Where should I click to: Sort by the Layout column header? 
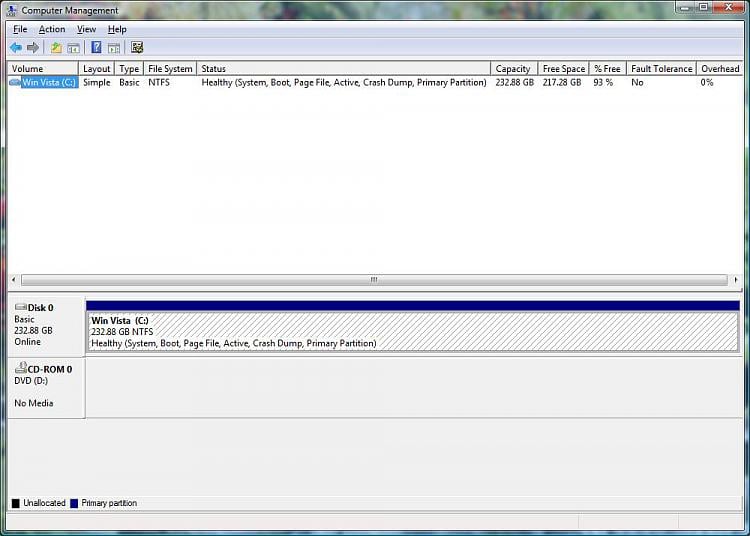point(97,68)
